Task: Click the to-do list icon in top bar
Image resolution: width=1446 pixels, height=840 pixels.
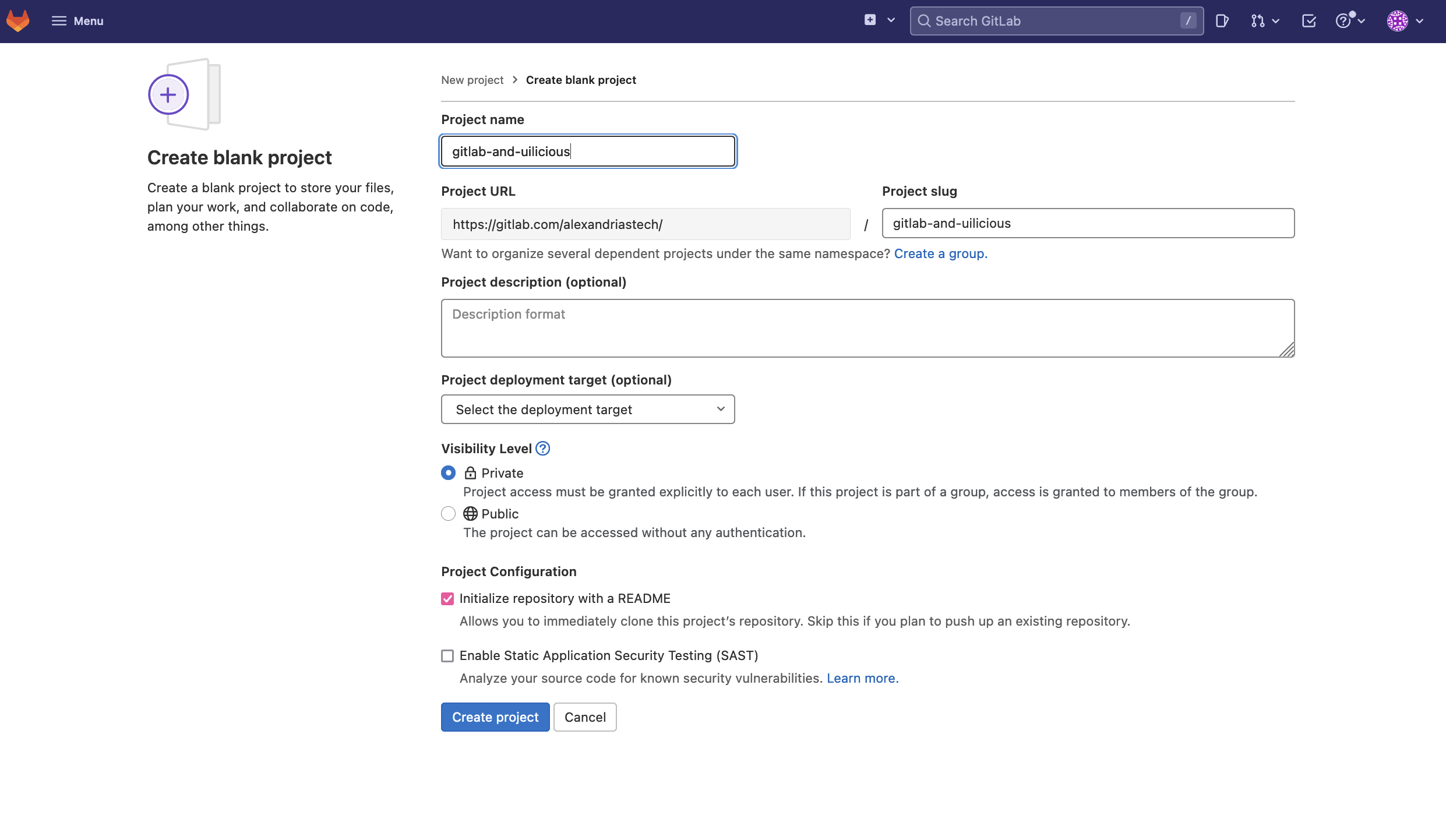Action: [x=1309, y=20]
